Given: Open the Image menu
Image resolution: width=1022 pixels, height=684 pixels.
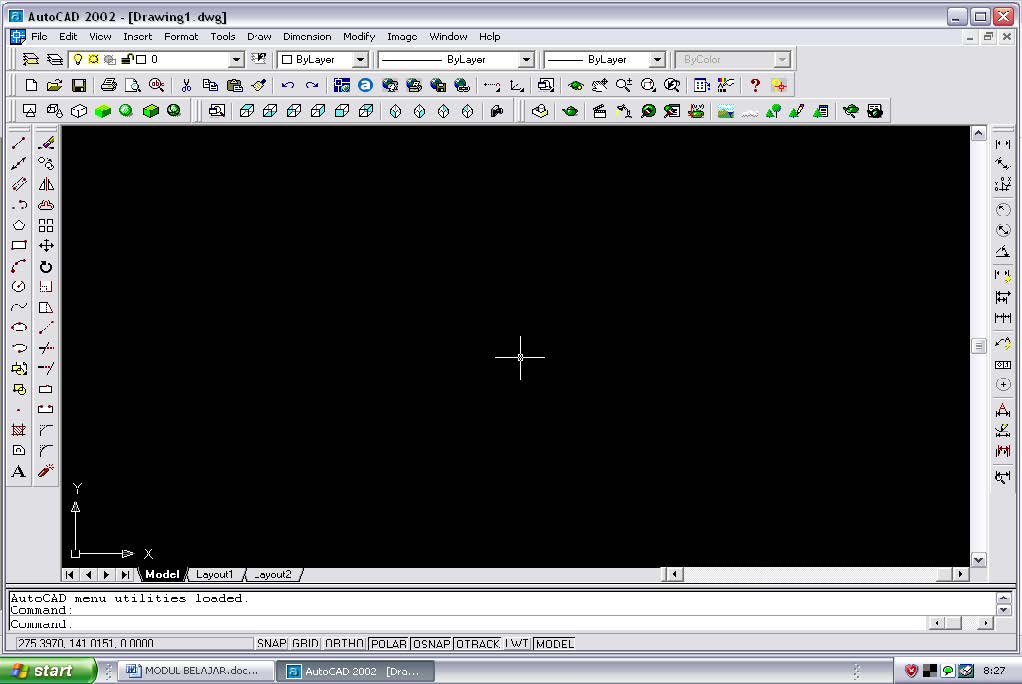Looking at the screenshot, I should (402, 37).
